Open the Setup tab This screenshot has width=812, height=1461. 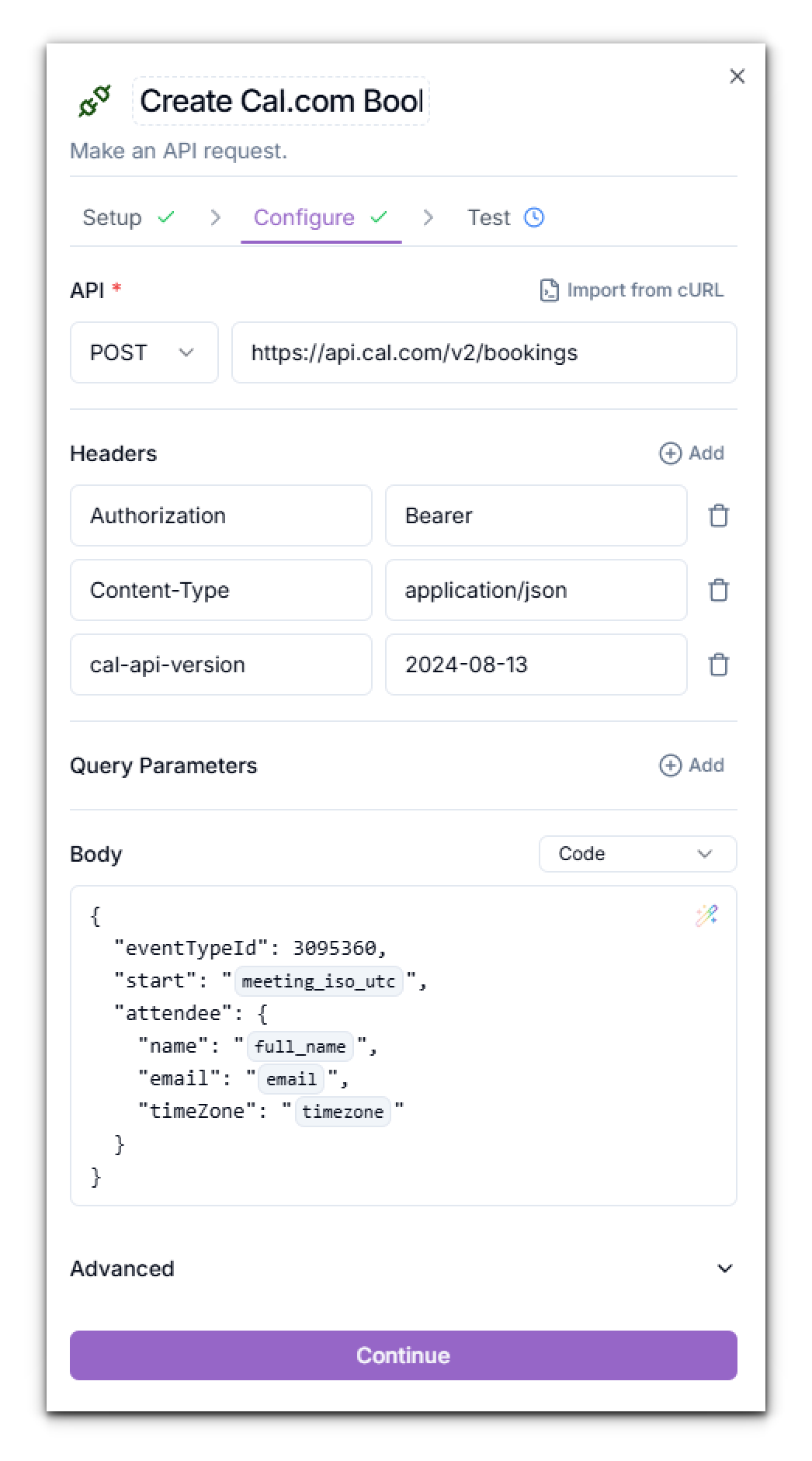[128, 217]
